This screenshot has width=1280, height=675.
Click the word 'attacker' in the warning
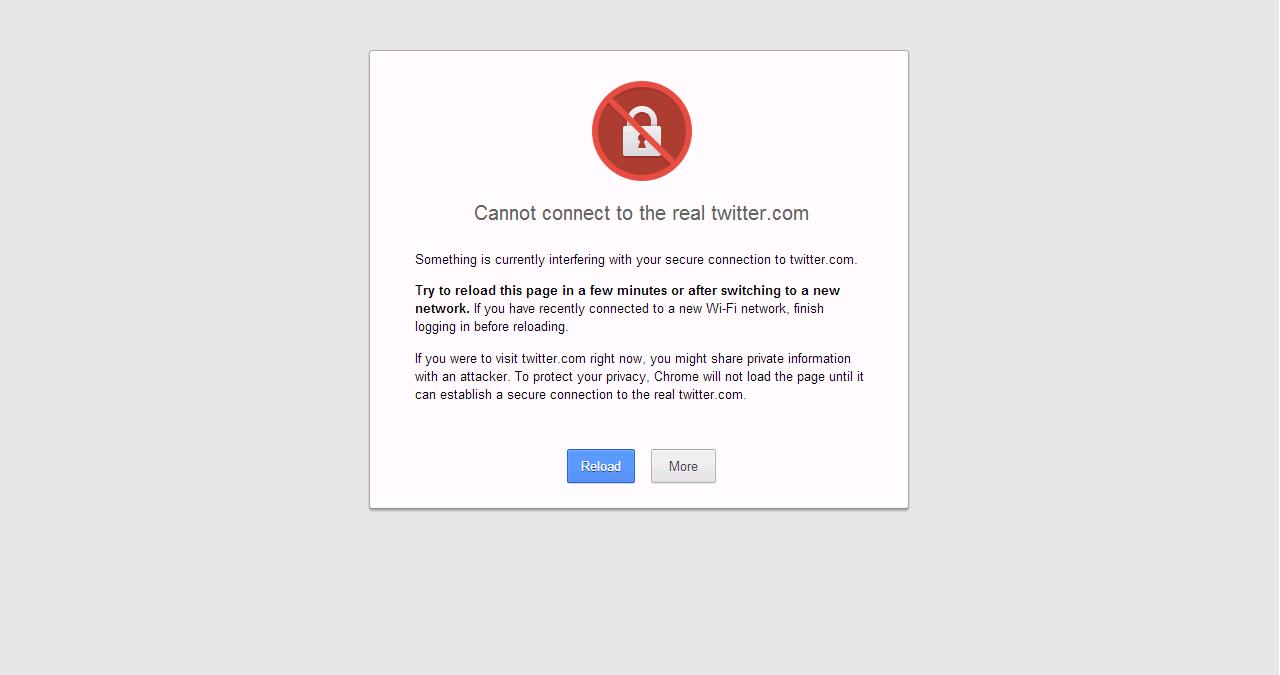484,377
